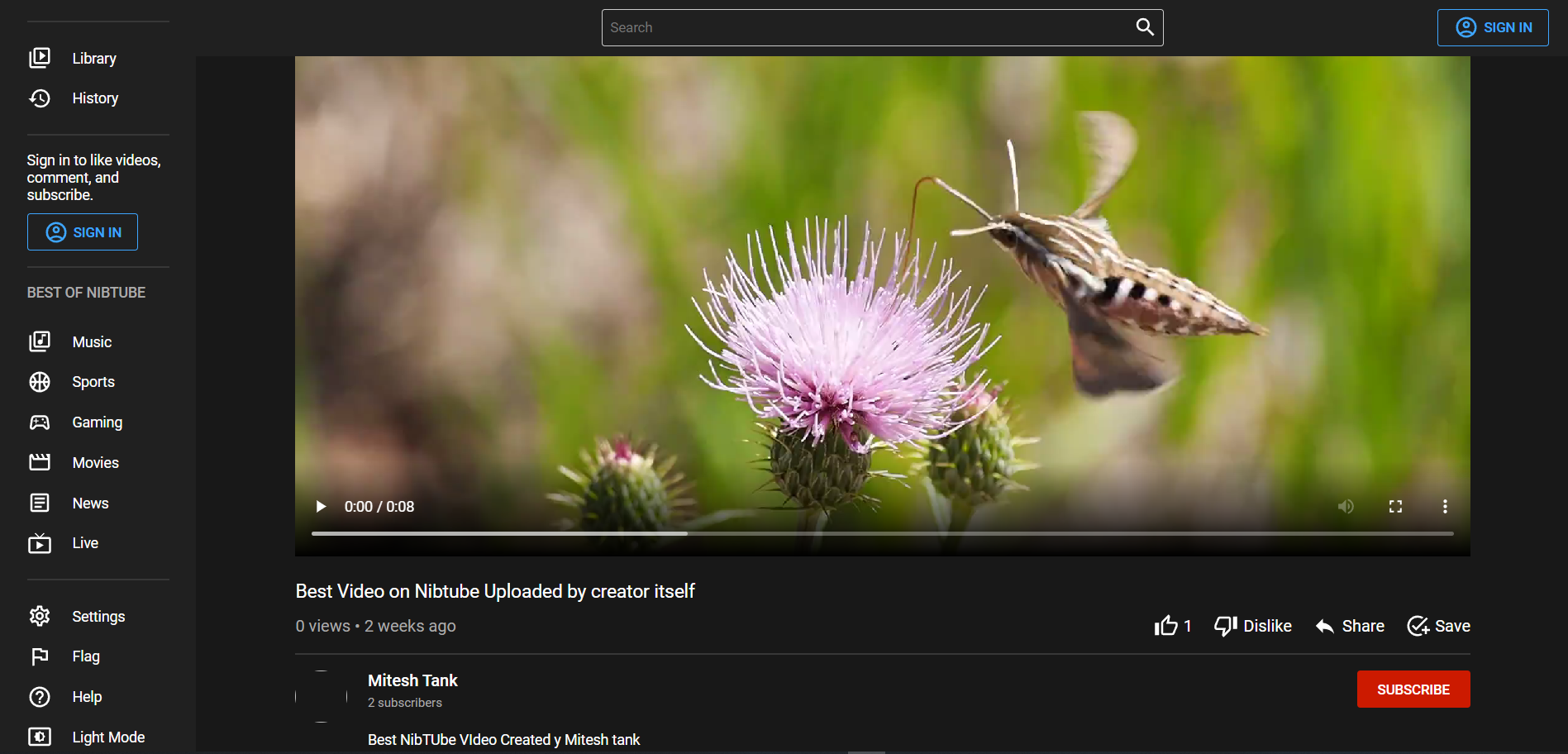The image size is (1568, 754).
Task: Select the Library menu label
Action: tap(94, 59)
